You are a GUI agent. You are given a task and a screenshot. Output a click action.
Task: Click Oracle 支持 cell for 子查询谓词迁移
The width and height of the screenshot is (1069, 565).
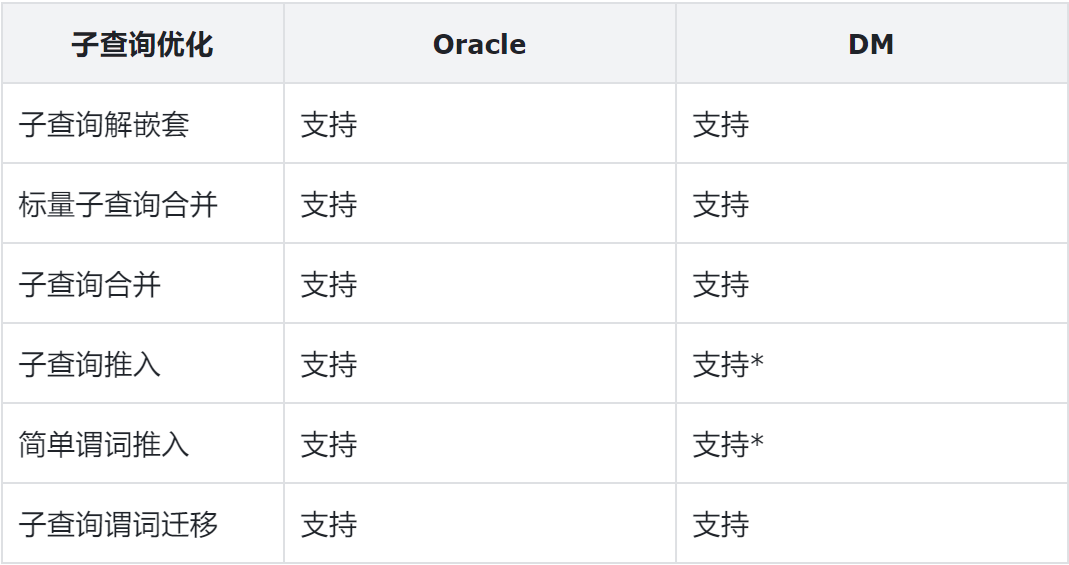coord(329,525)
